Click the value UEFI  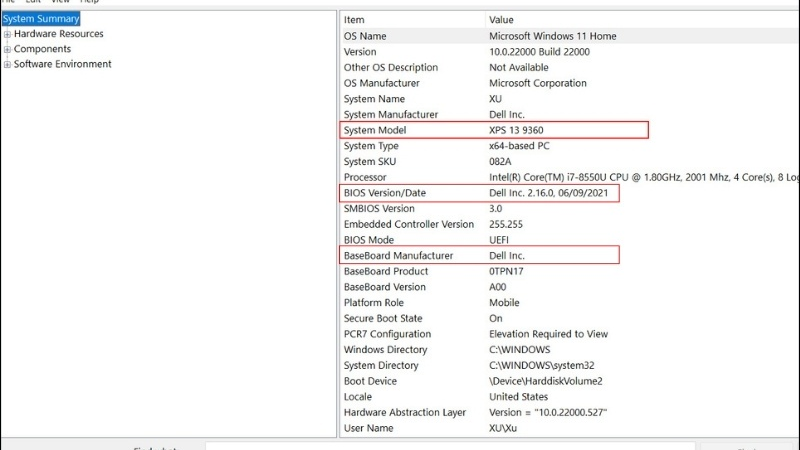(499, 240)
